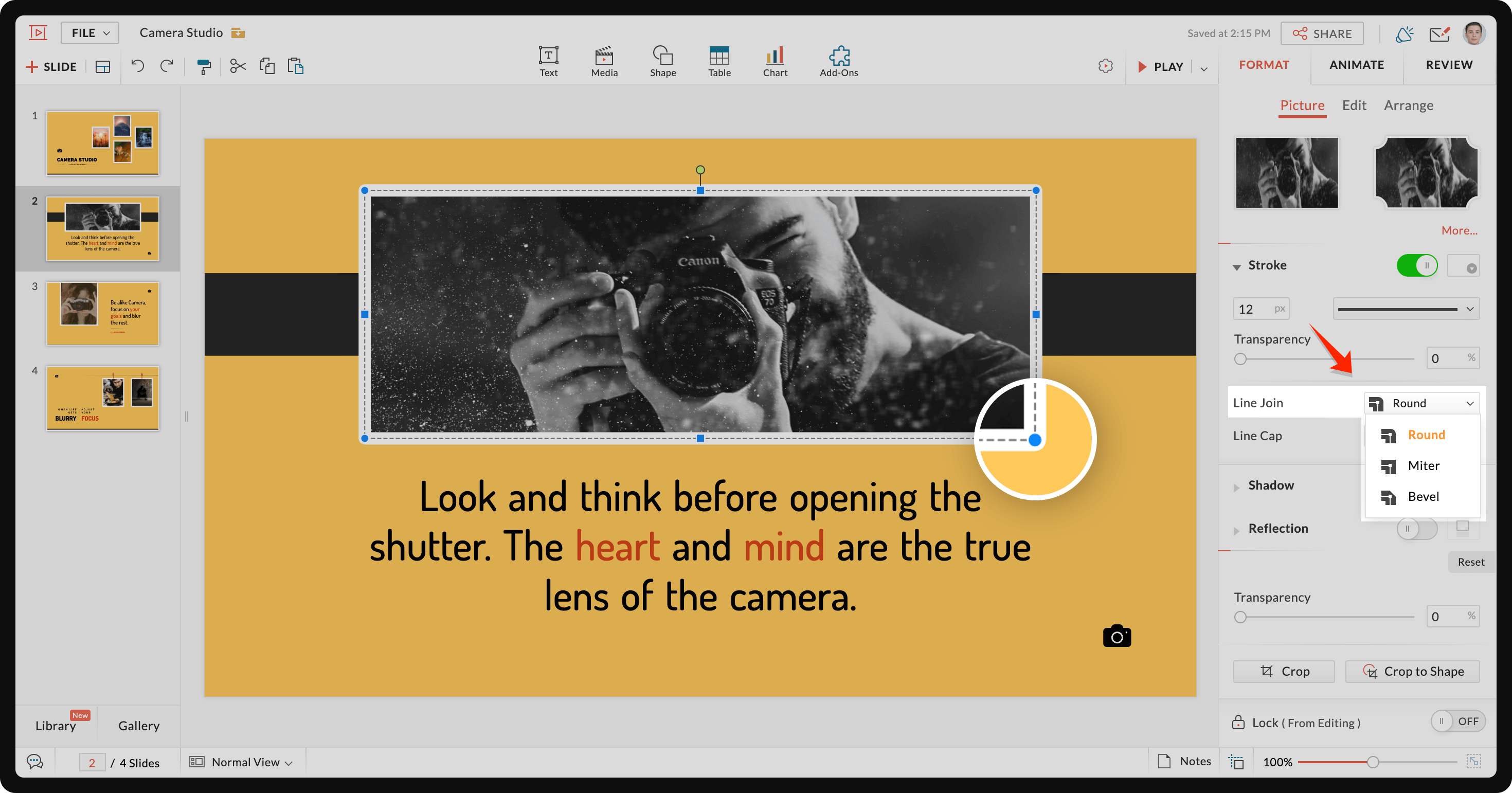
Task: Click the Crop button
Action: (1284, 671)
